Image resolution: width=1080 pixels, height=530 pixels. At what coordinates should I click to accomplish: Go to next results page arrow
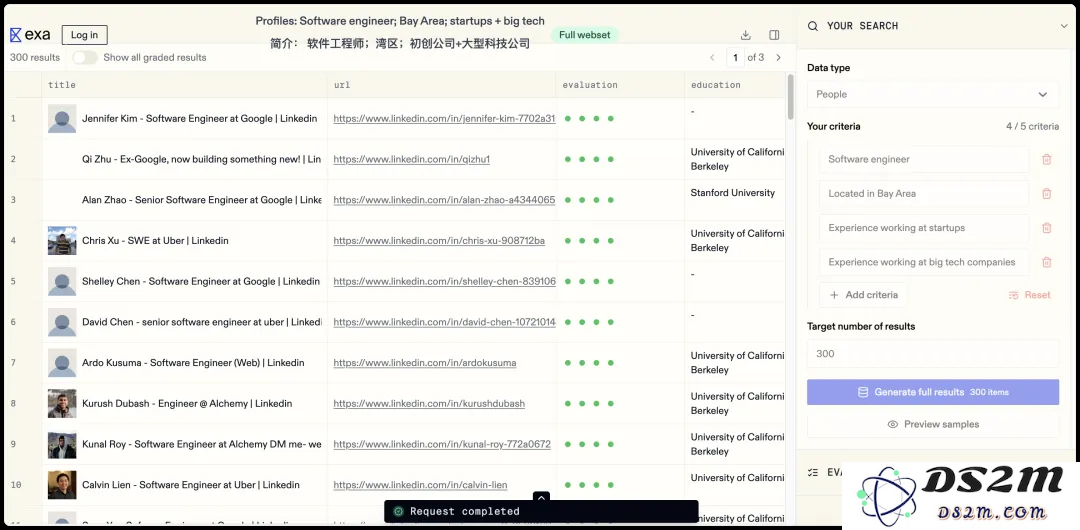(x=779, y=58)
